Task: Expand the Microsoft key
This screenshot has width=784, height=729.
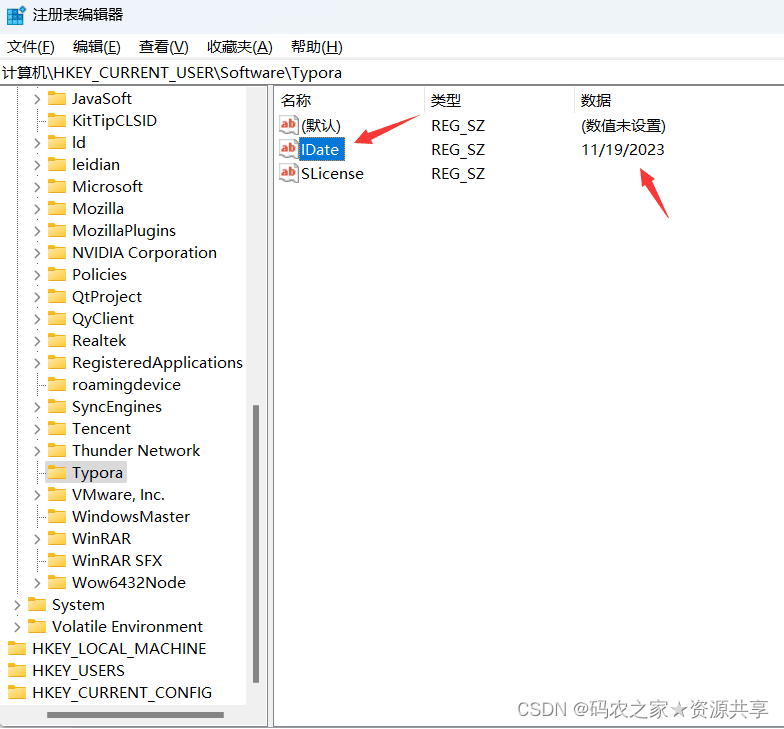Action: click(37, 187)
